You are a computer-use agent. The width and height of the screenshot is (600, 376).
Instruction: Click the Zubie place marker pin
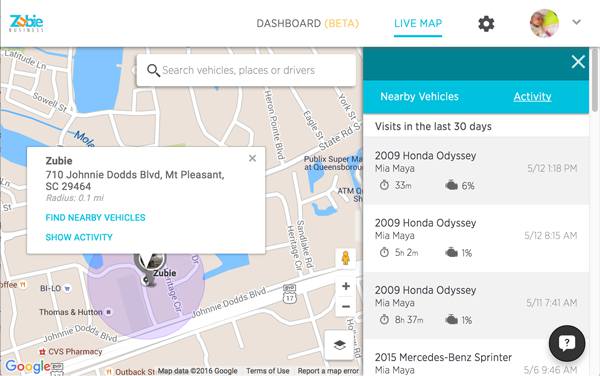coord(150,269)
